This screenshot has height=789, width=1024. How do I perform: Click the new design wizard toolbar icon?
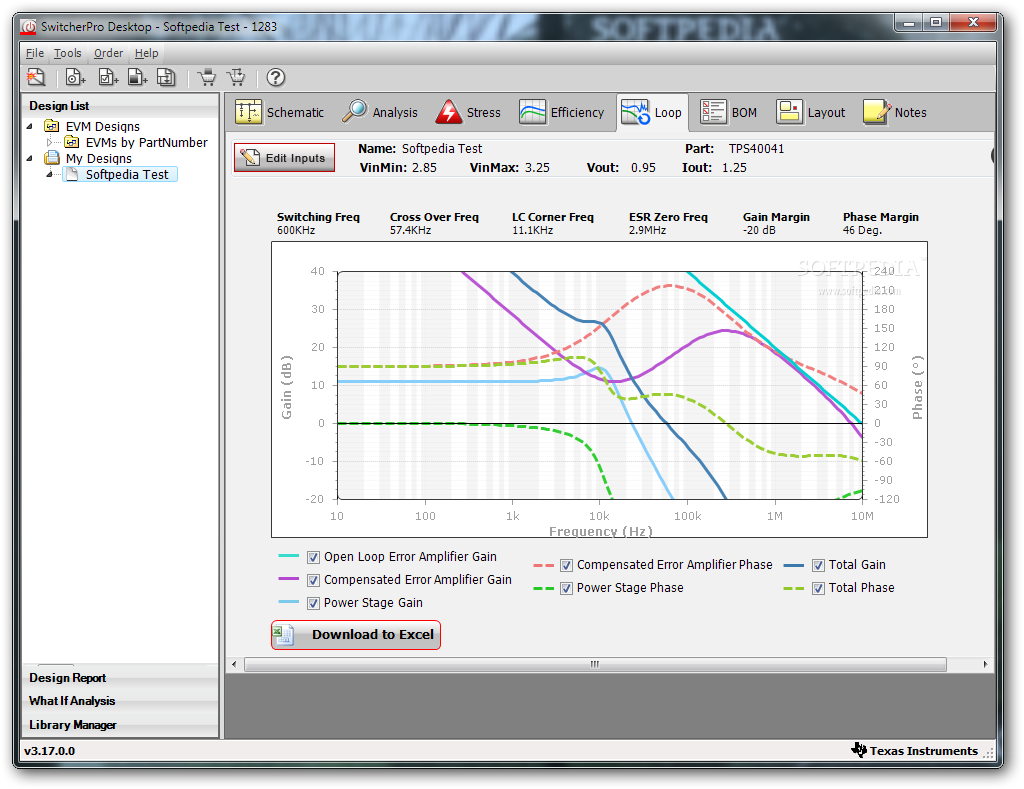coord(36,78)
